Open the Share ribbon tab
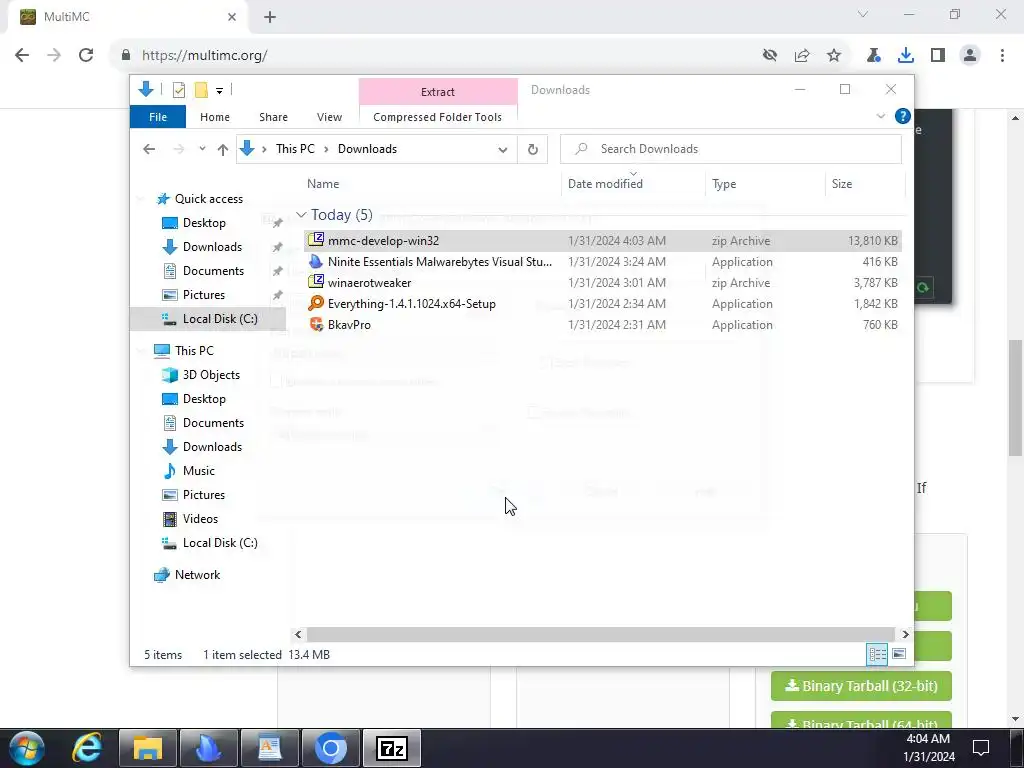1024x768 pixels. [273, 117]
